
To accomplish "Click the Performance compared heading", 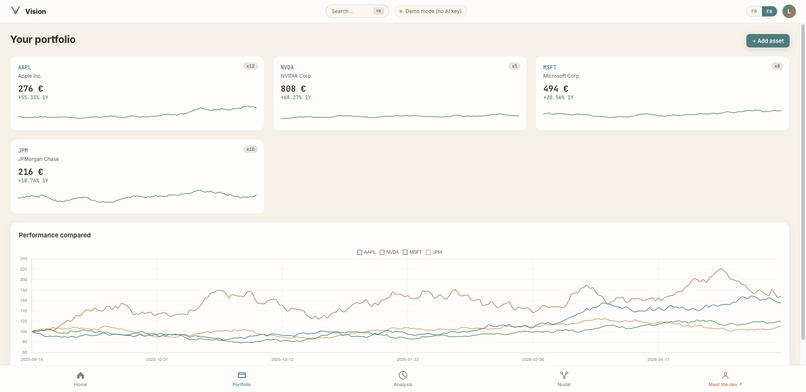I will (x=54, y=235).
